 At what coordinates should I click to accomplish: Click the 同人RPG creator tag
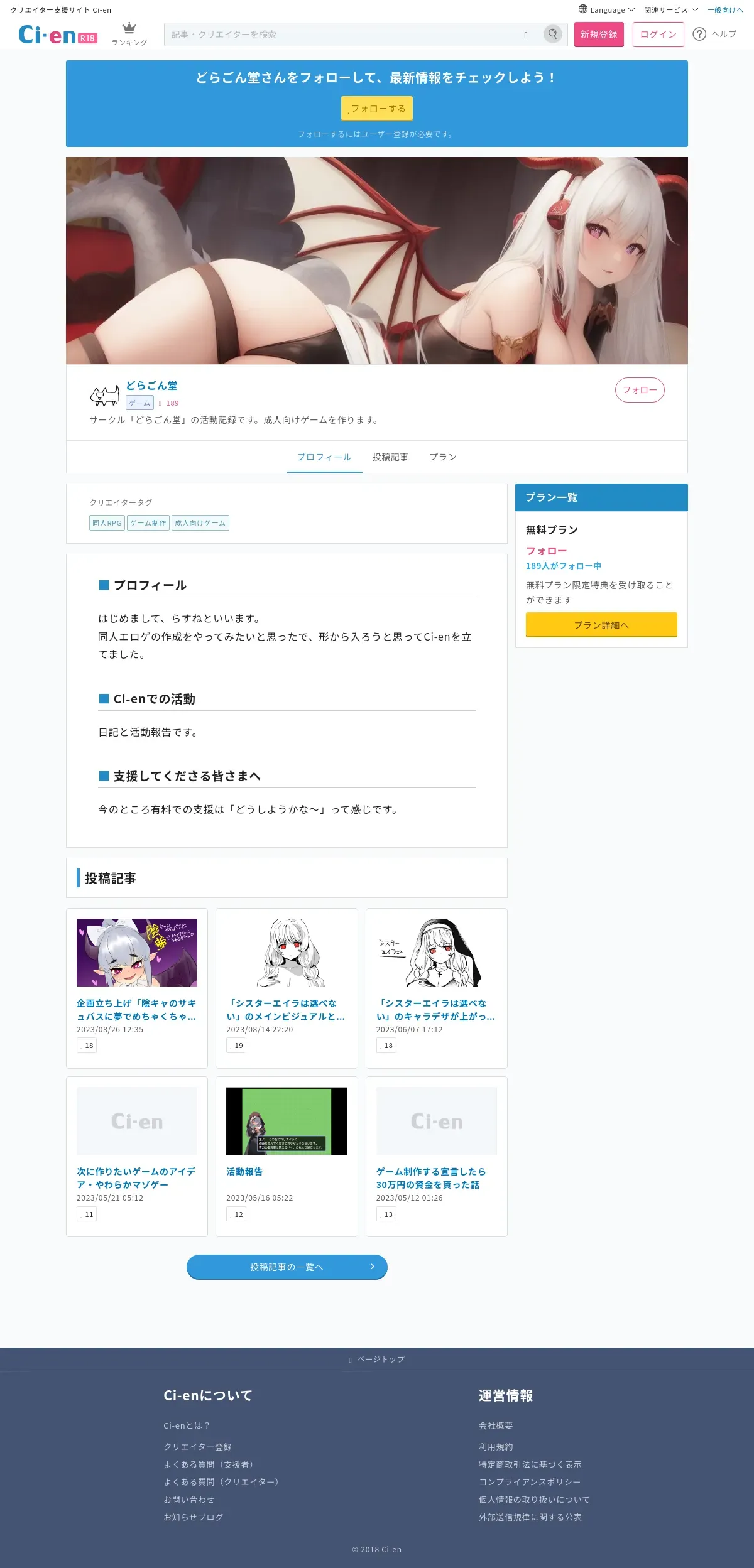[107, 523]
